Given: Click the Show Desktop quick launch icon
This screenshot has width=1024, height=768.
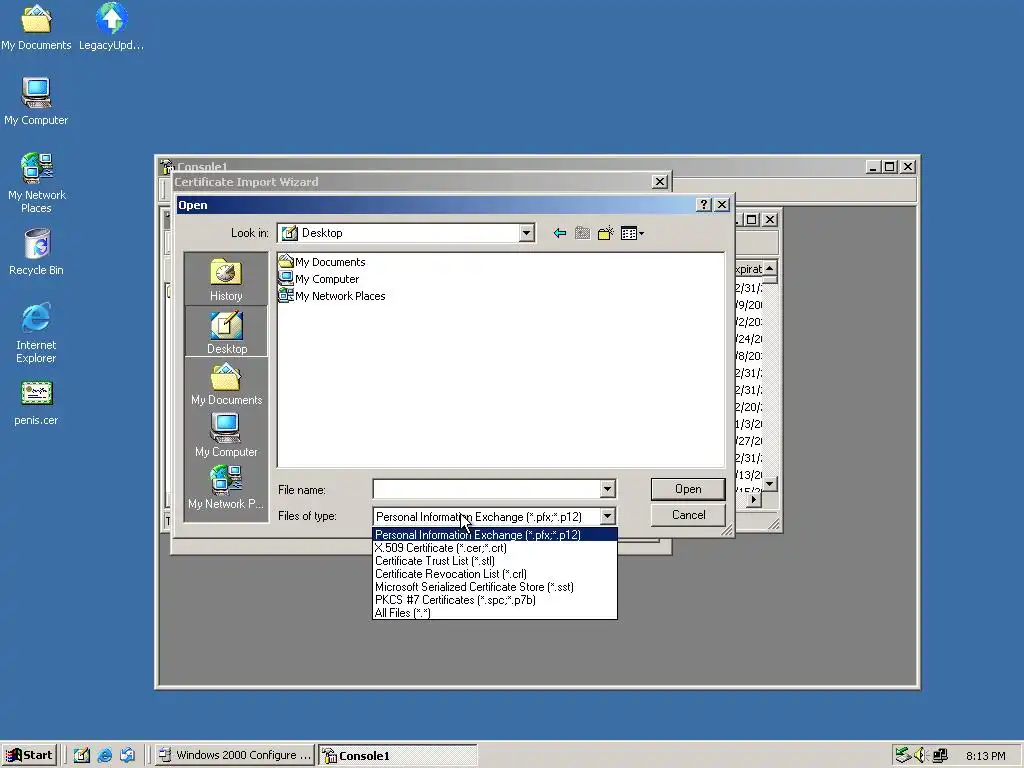Looking at the screenshot, I should pyautogui.click(x=82, y=755).
